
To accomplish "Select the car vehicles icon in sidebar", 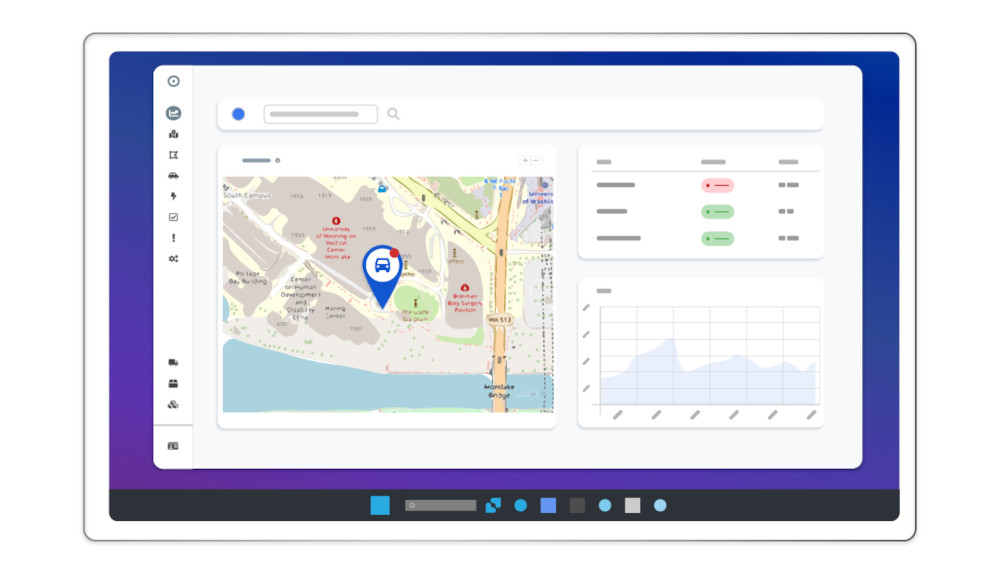I will coord(173,176).
